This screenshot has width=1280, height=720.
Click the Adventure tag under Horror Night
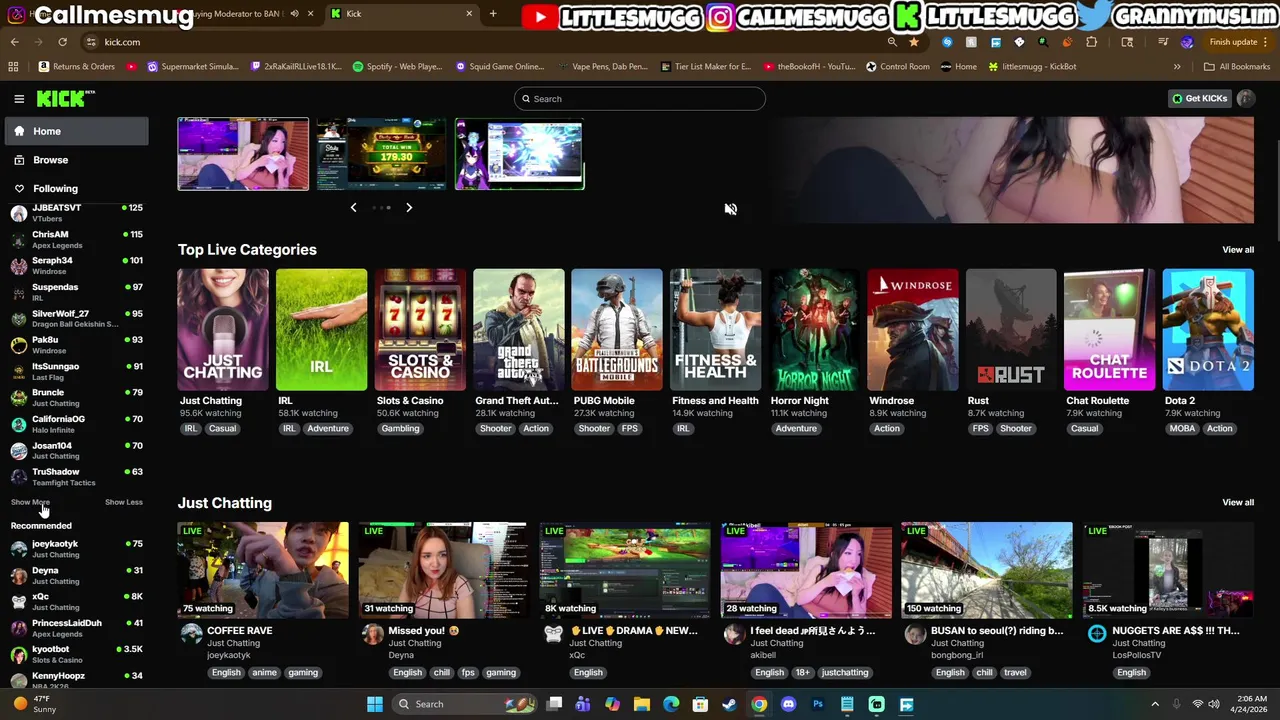(x=796, y=429)
